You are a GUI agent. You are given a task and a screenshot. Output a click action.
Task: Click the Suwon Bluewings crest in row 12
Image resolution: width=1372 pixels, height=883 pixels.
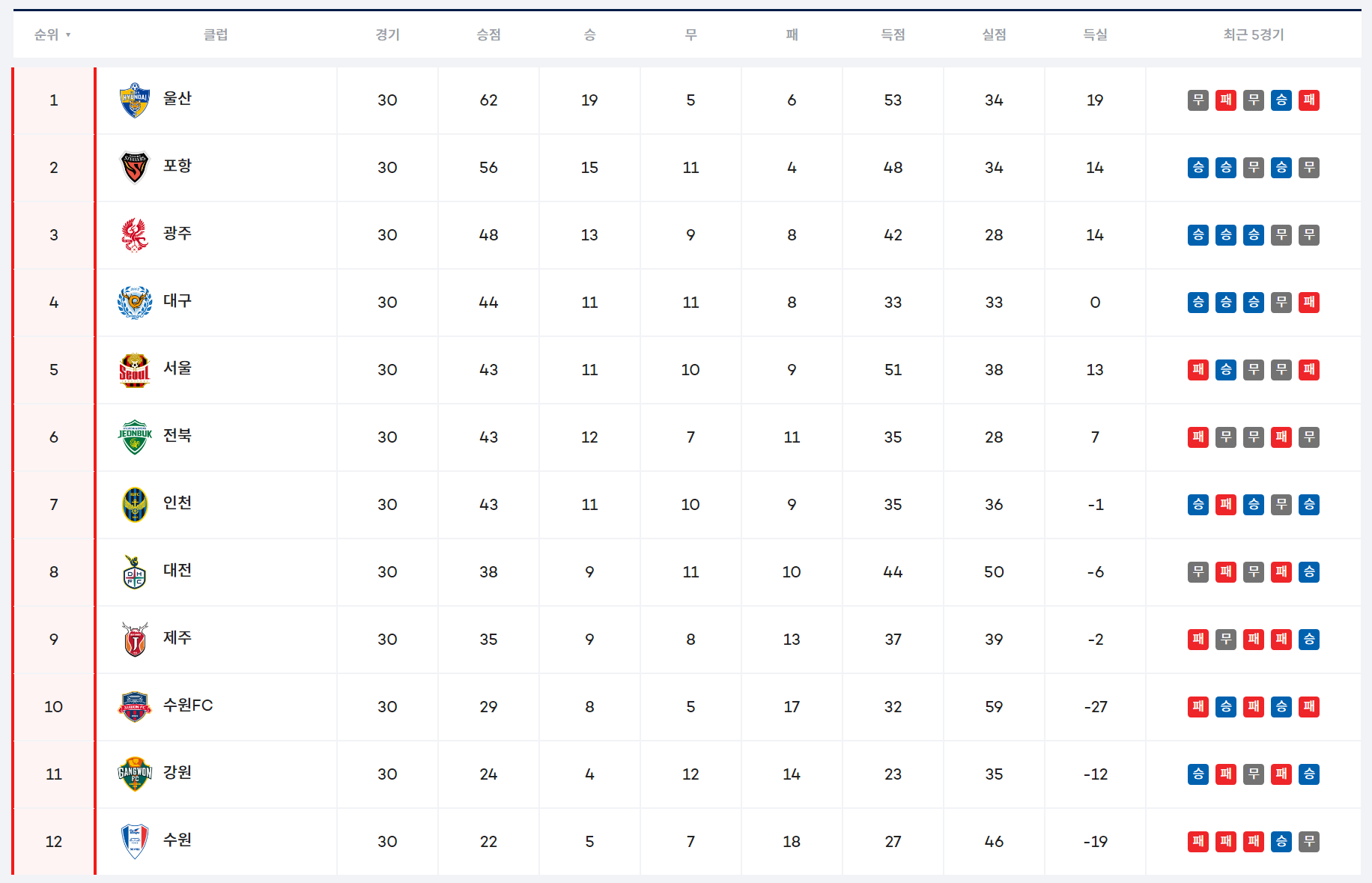coord(135,842)
